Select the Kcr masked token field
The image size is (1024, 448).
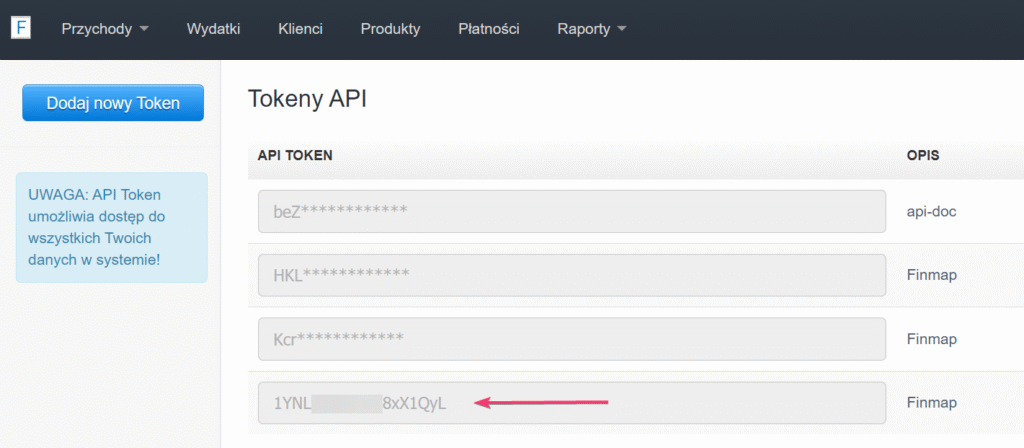(572, 339)
